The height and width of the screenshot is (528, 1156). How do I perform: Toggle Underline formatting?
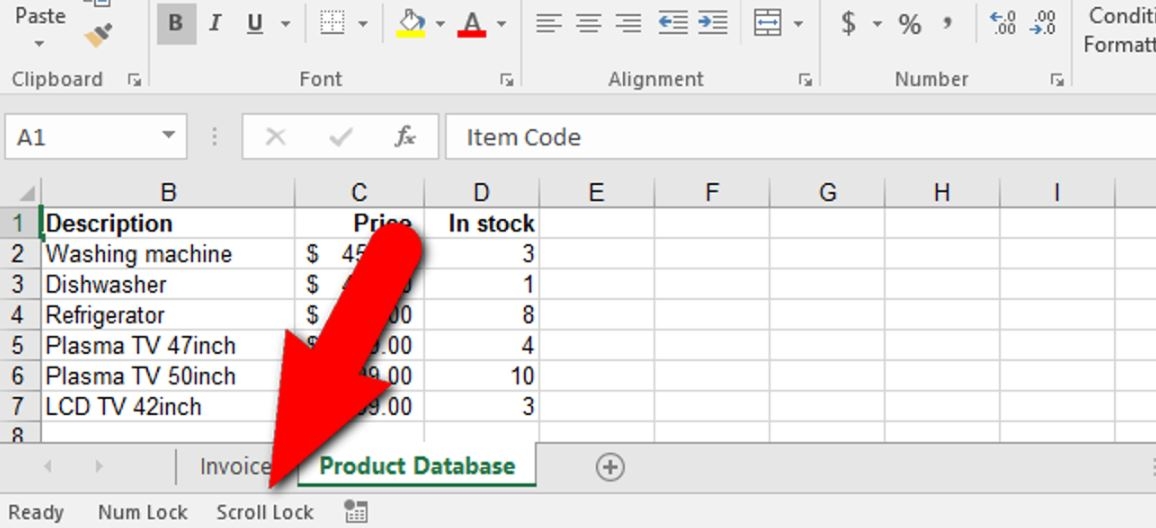(254, 23)
